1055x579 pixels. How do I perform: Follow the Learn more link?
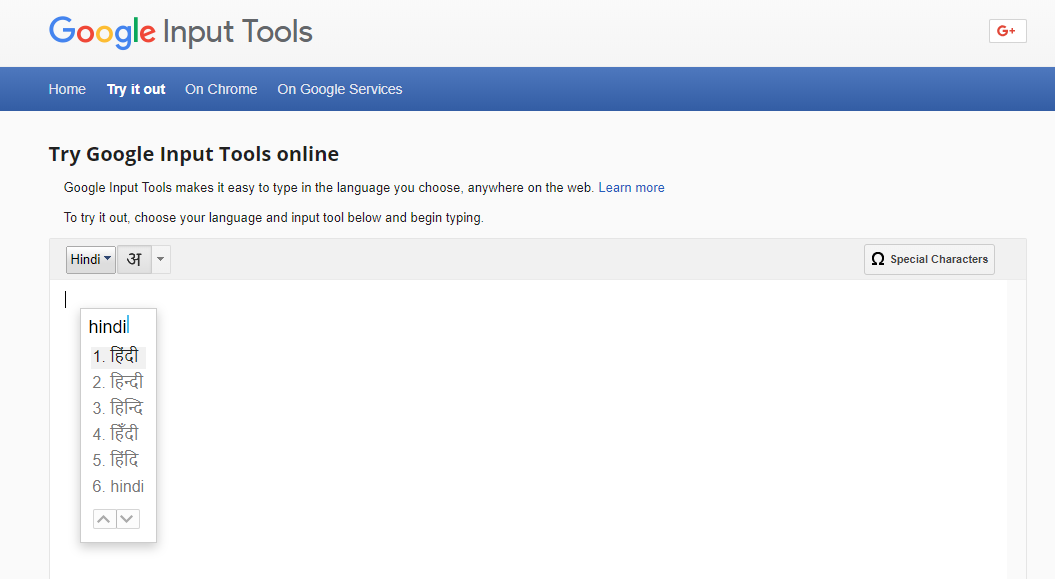point(631,188)
